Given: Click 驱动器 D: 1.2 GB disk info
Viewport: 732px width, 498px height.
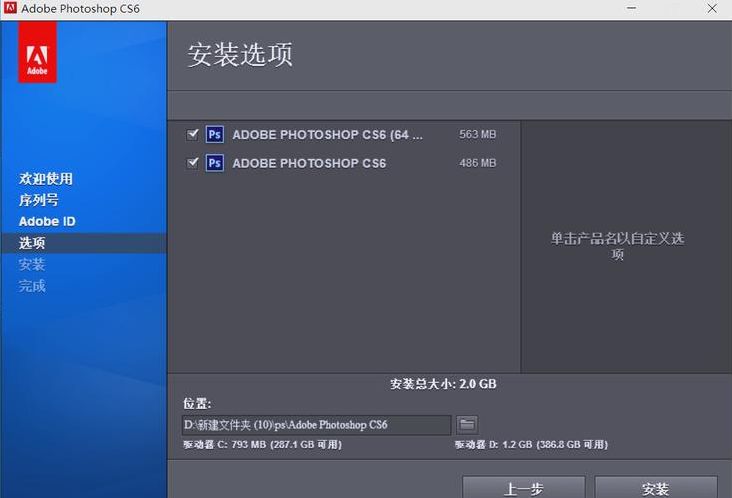Looking at the screenshot, I should pyautogui.click(x=531, y=445).
